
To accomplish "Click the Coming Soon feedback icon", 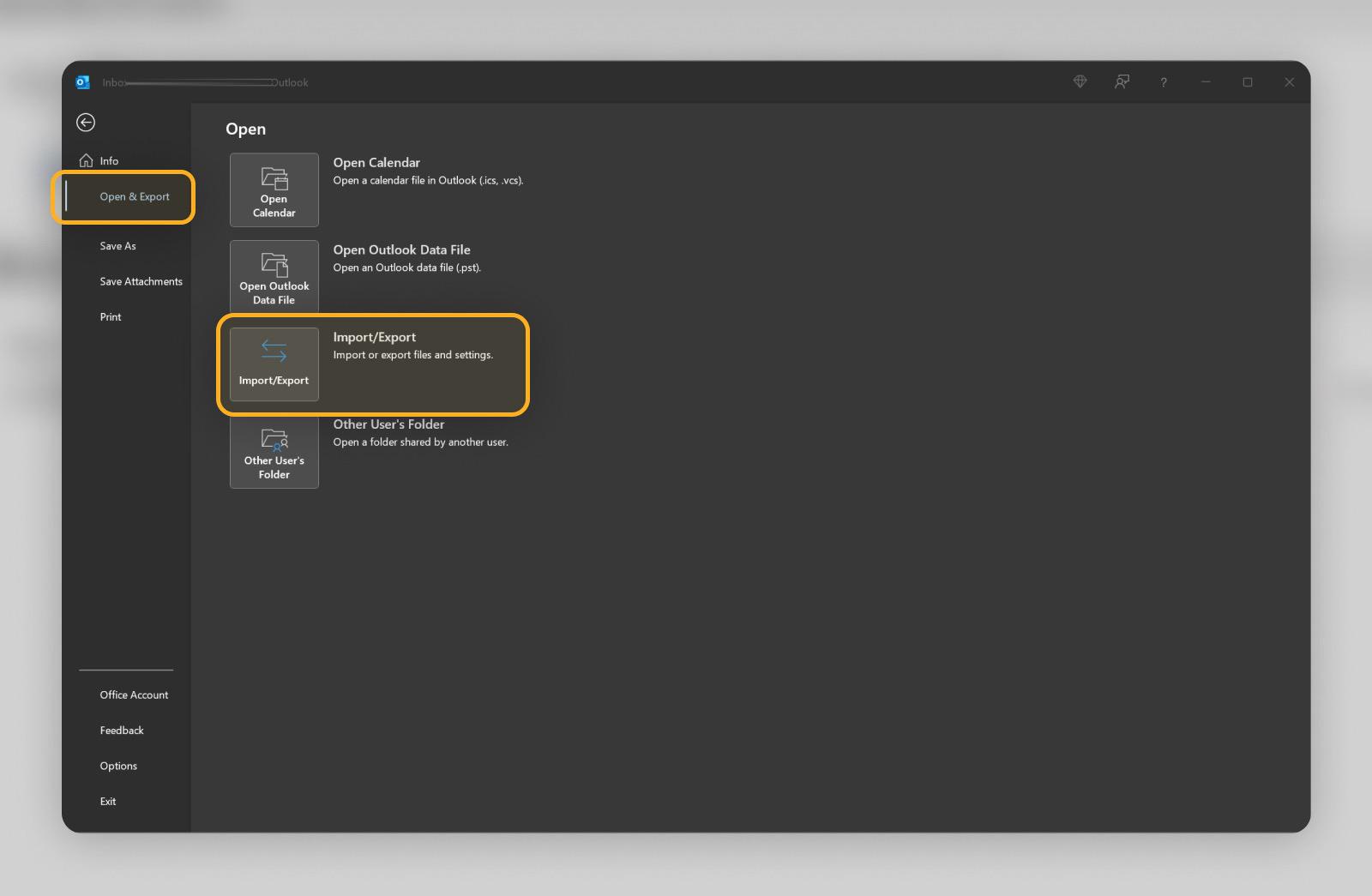I will (1122, 82).
